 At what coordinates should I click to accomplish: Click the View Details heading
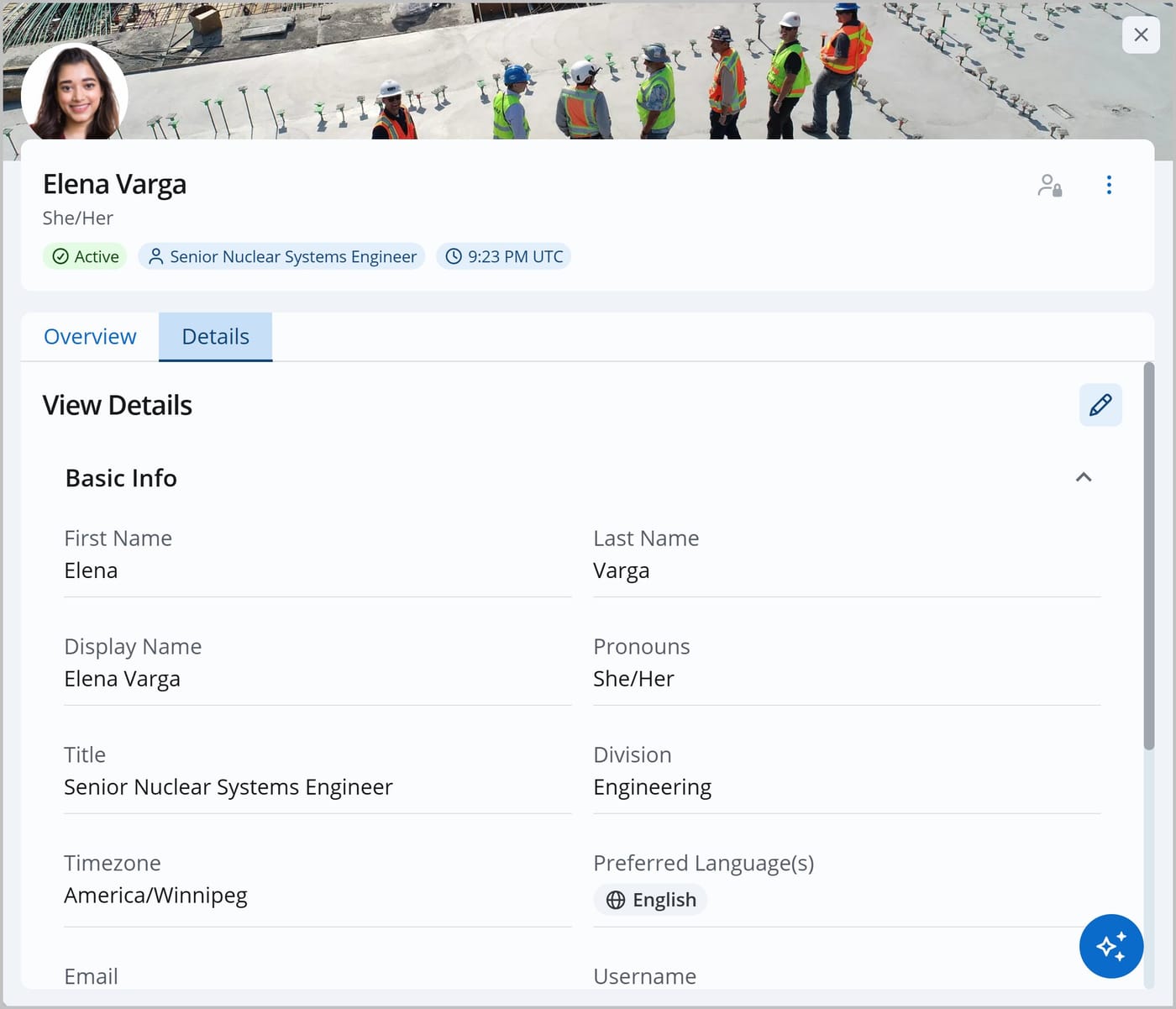[118, 405]
